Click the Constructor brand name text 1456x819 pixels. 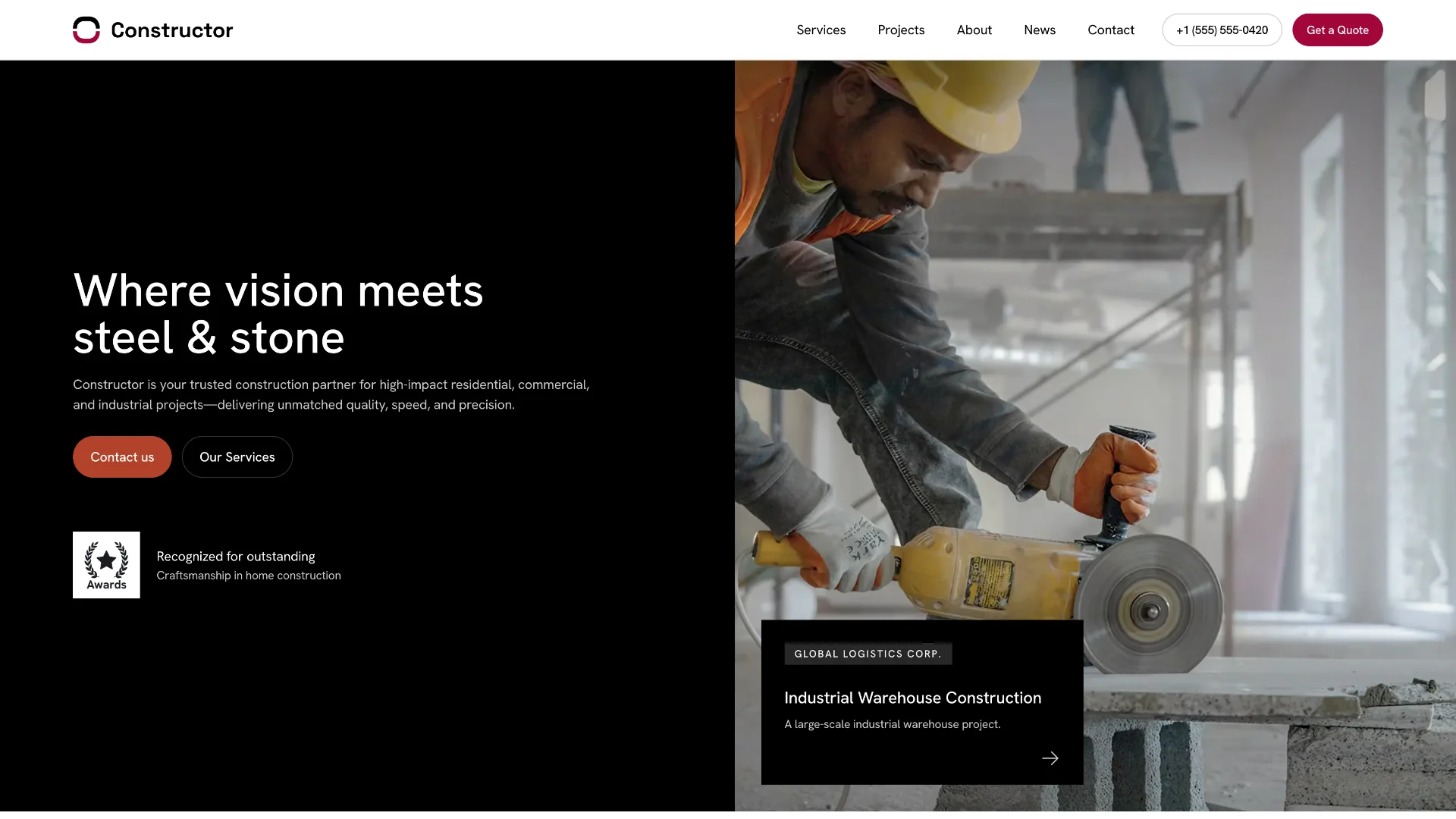(171, 30)
